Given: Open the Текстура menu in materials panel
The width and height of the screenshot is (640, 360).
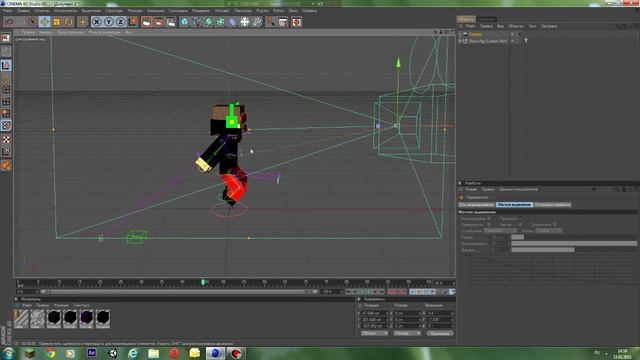Looking at the screenshot, I should tap(81, 305).
